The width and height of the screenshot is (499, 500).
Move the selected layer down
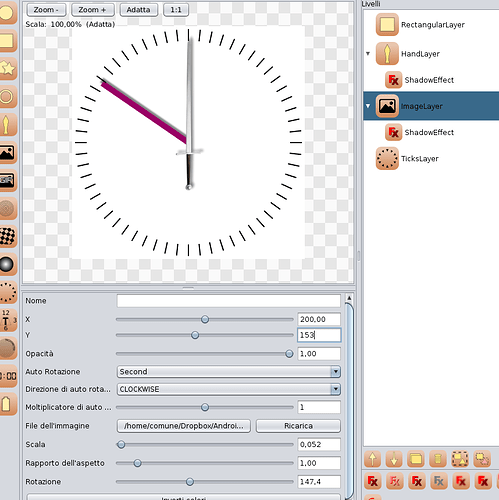coord(394,459)
